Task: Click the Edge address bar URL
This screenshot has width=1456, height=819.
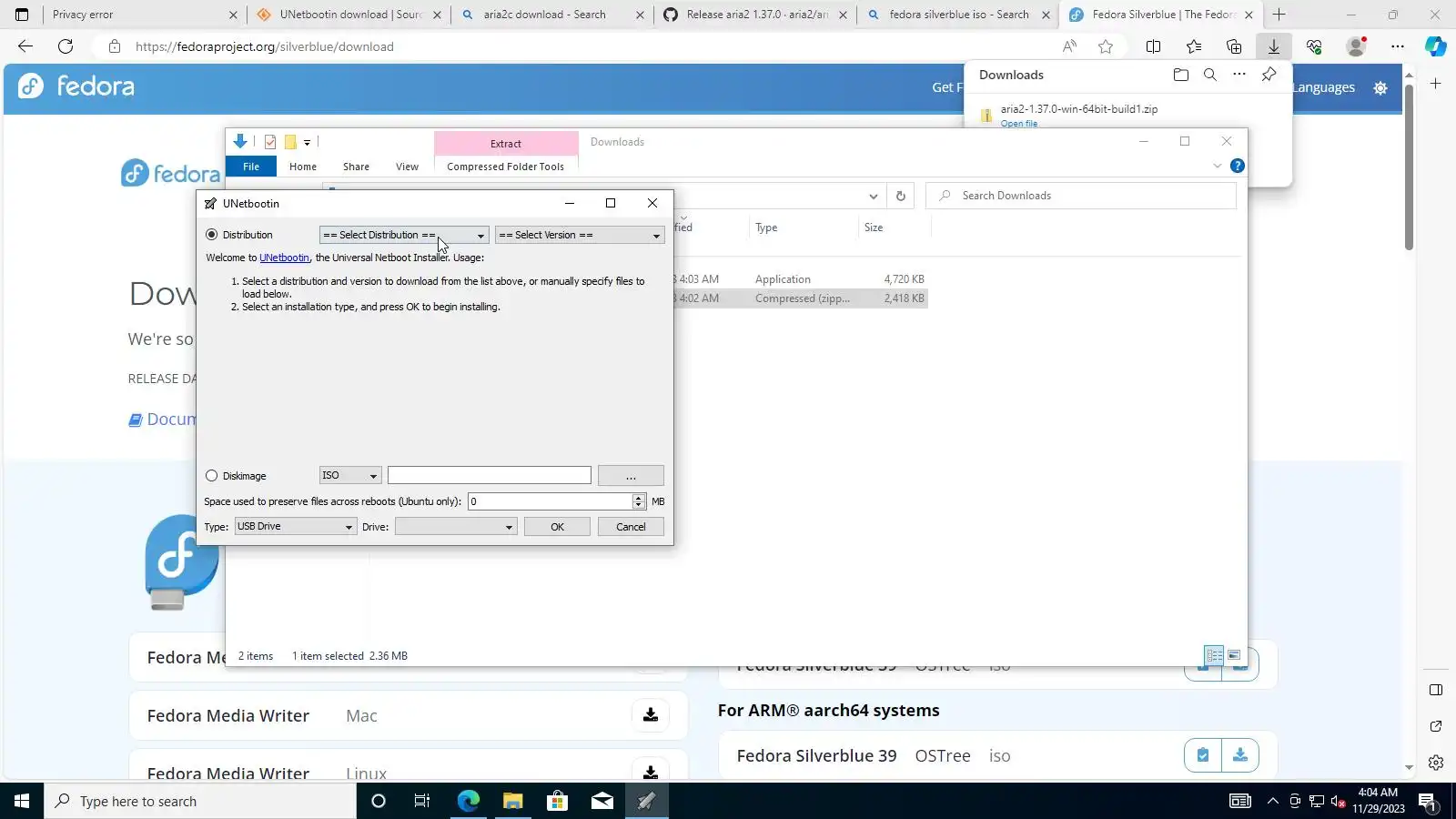Action: point(265,46)
